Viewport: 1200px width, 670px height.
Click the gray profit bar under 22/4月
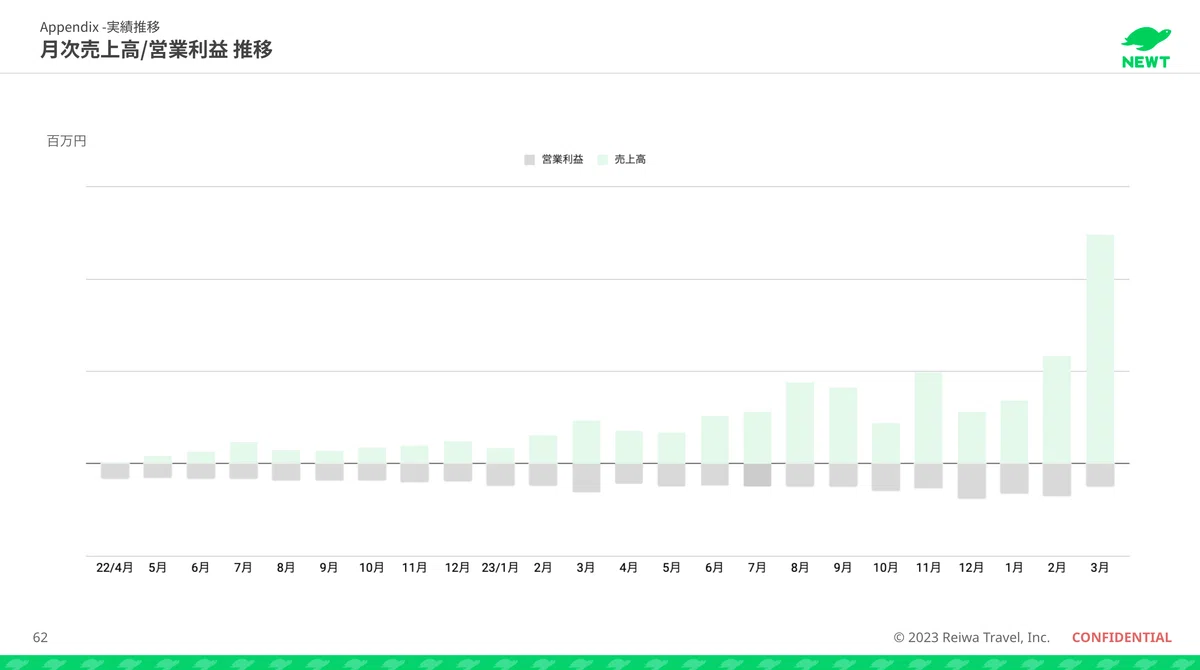pyautogui.click(x=115, y=471)
